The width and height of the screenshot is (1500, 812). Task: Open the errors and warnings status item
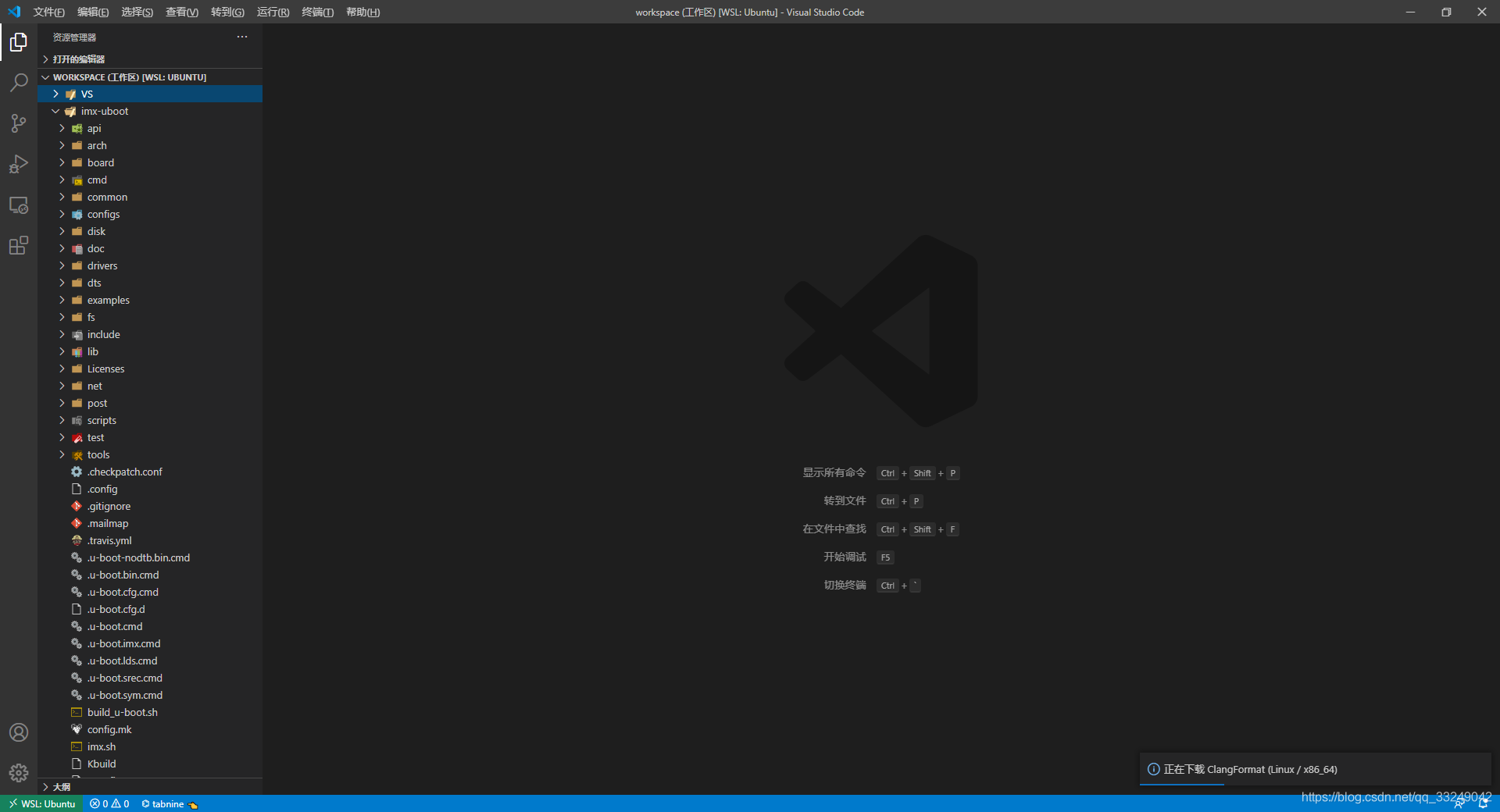[x=109, y=803]
